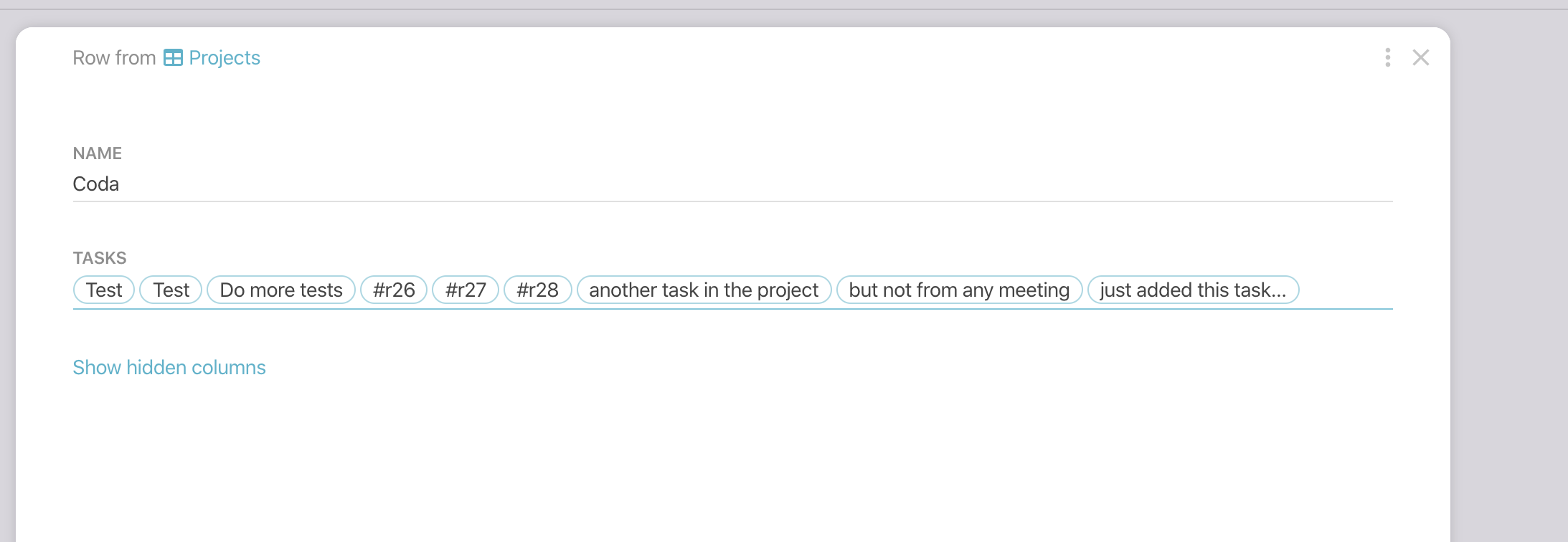This screenshot has width=1568, height=542.
Task: Open the Do more tests chip
Action: [x=281, y=290]
